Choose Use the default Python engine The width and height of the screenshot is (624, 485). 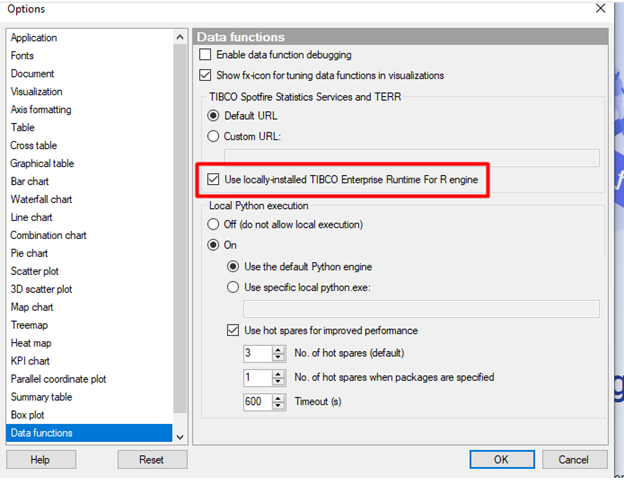coord(233,267)
